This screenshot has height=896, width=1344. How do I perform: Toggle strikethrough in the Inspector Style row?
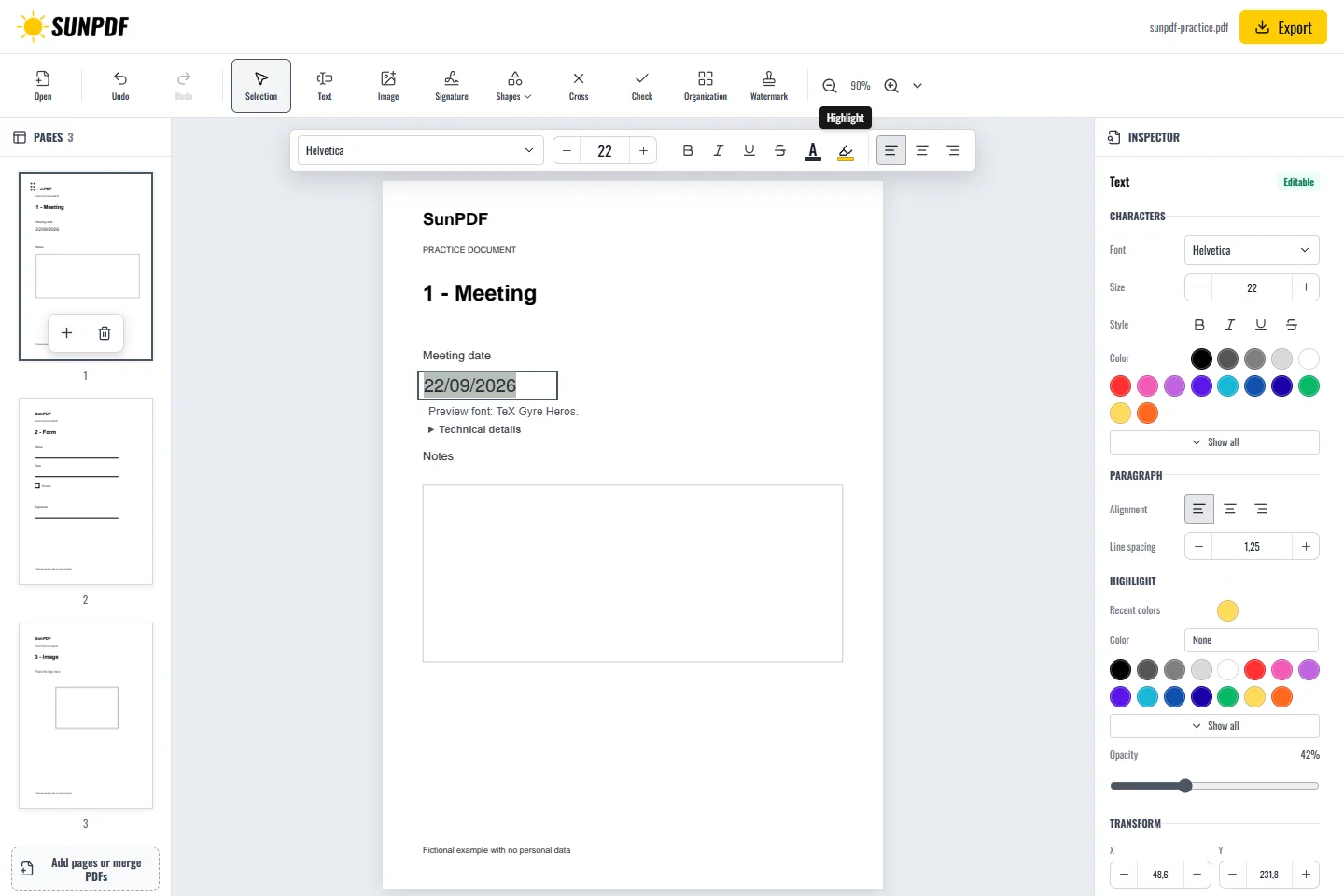point(1292,325)
